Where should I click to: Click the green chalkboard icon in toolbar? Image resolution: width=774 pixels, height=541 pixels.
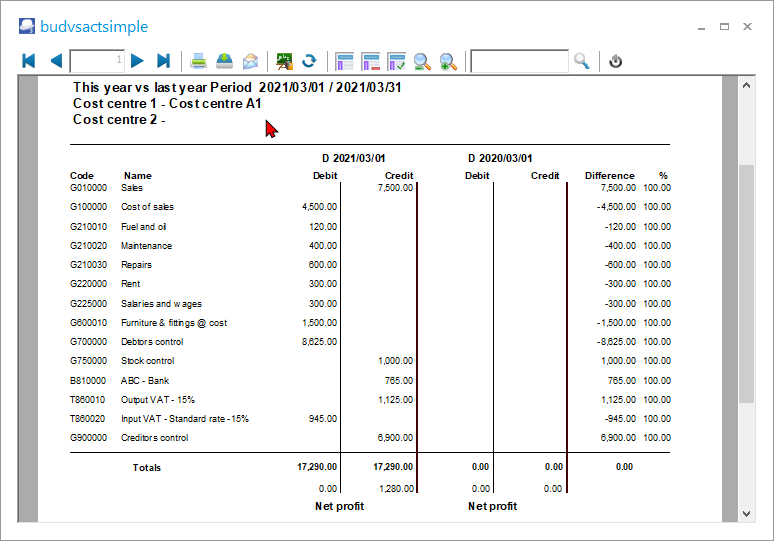coord(285,61)
